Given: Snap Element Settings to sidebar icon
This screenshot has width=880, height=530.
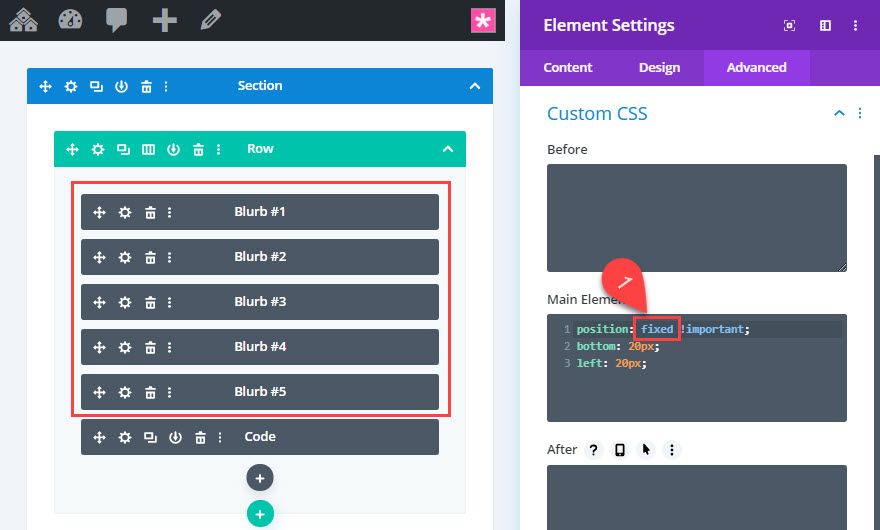Looking at the screenshot, I should click(x=825, y=25).
